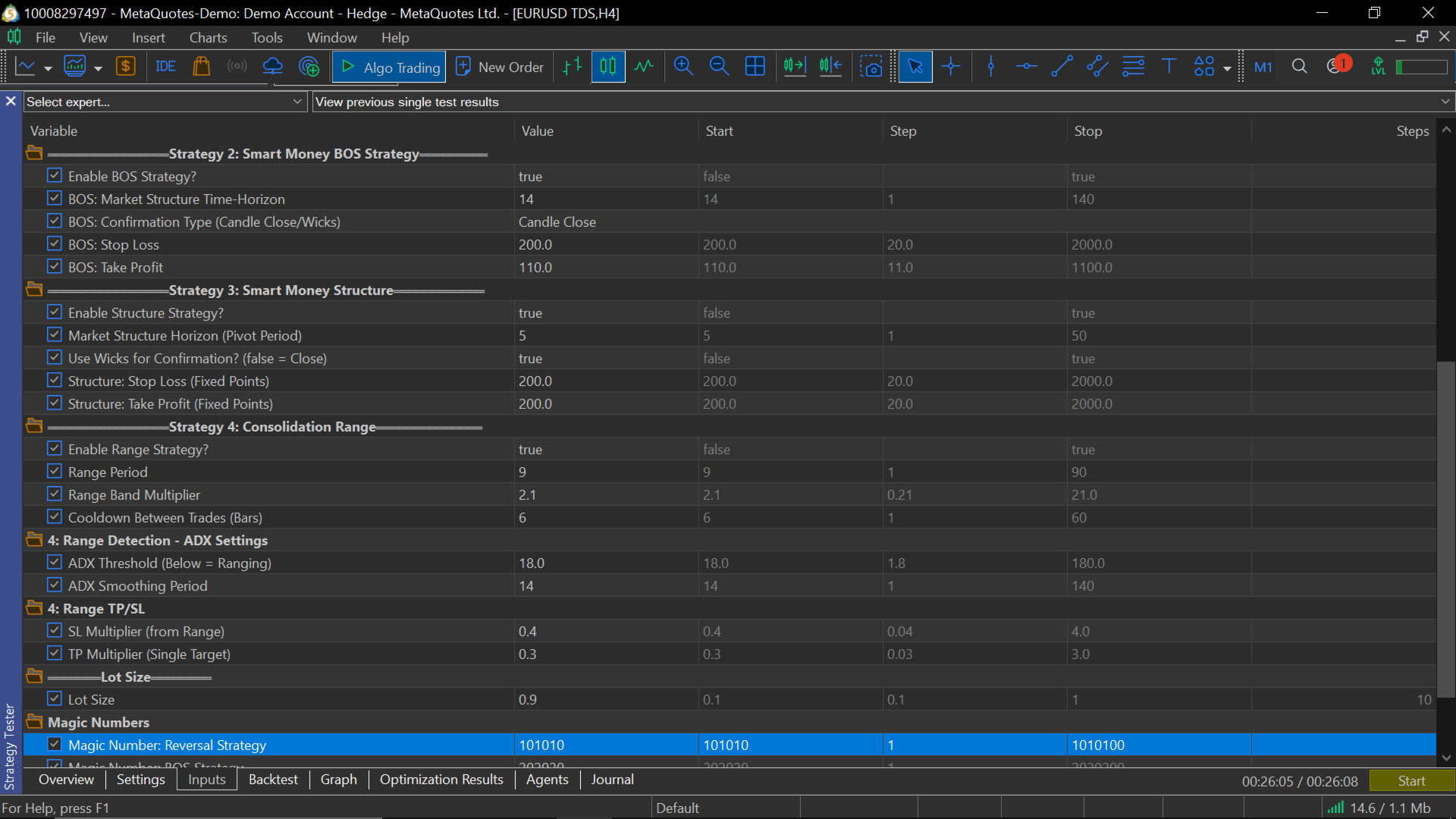Uncheck the Enable BOS Strategy checkbox

tap(54, 176)
